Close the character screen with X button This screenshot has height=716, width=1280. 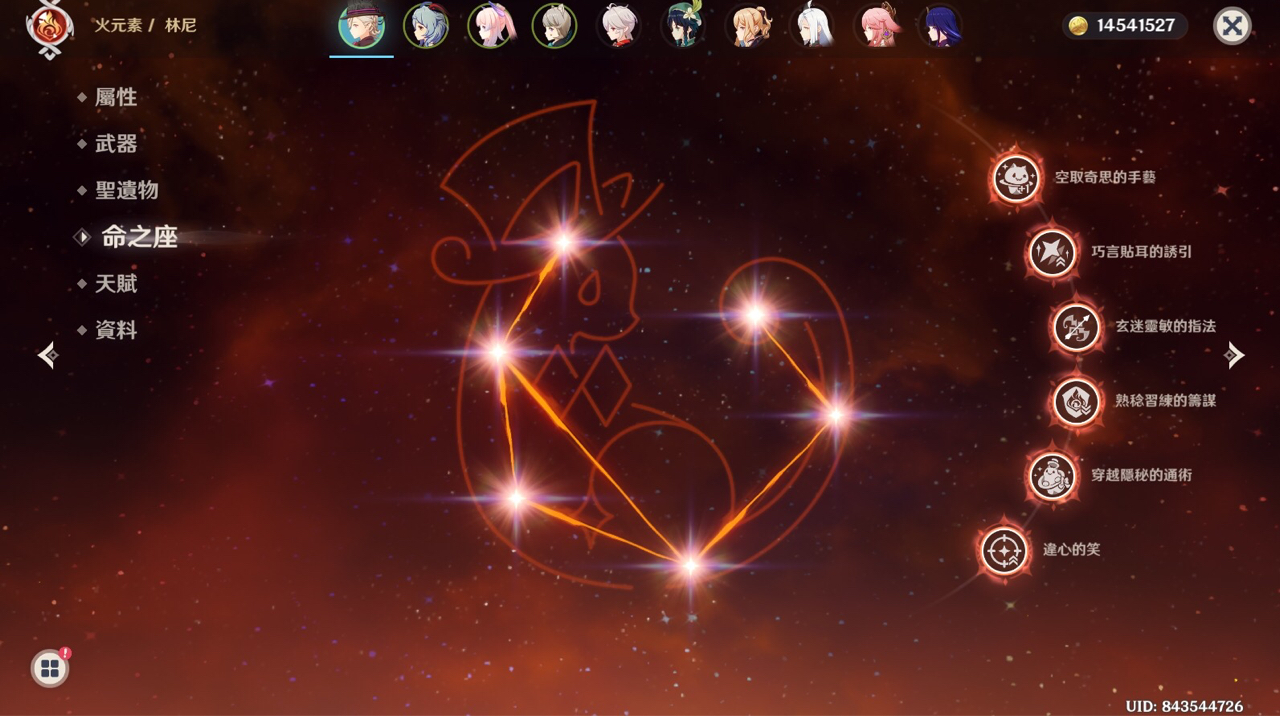coord(1232,26)
